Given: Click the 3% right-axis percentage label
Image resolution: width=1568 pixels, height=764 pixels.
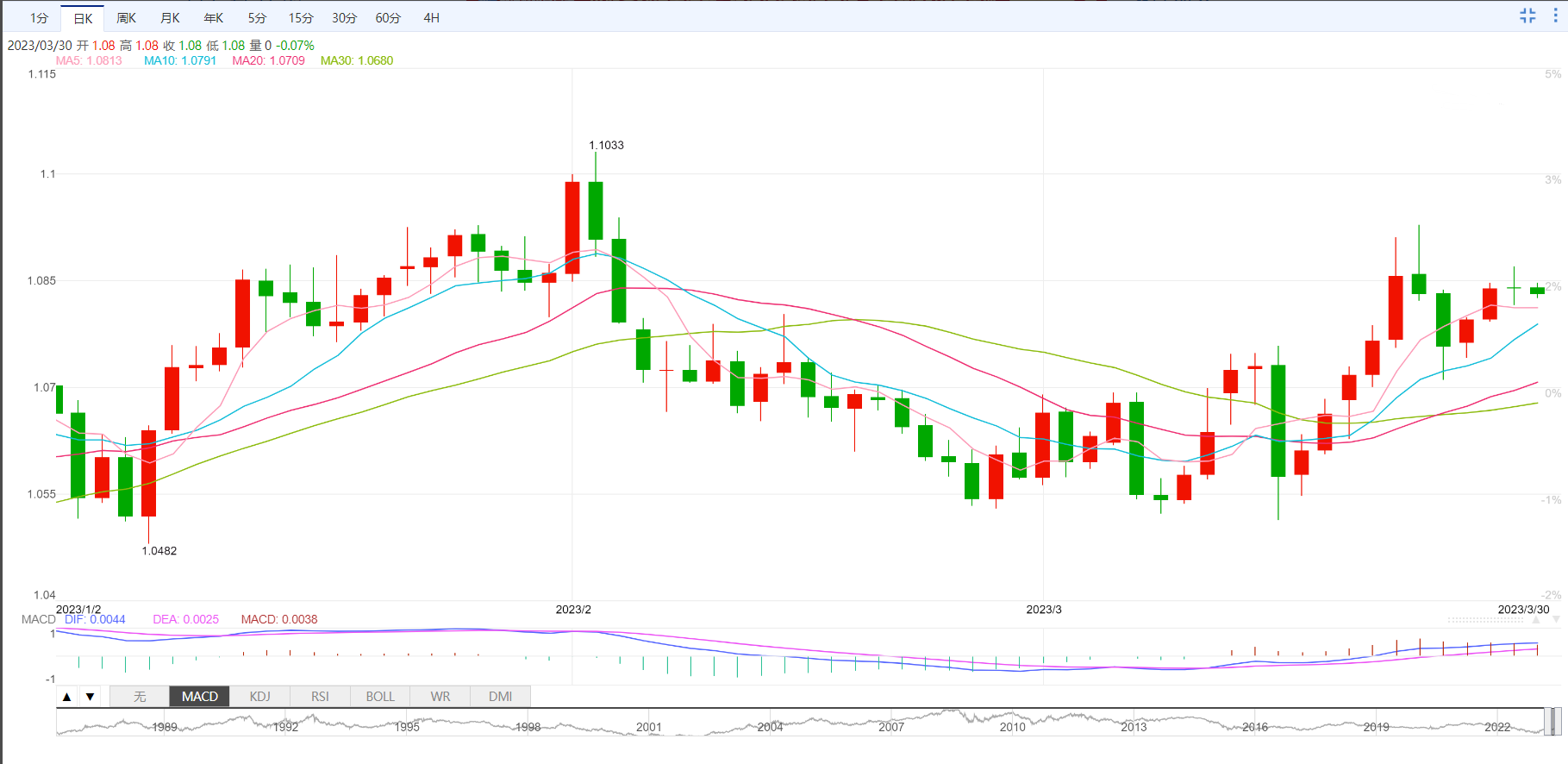Looking at the screenshot, I should (1552, 179).
